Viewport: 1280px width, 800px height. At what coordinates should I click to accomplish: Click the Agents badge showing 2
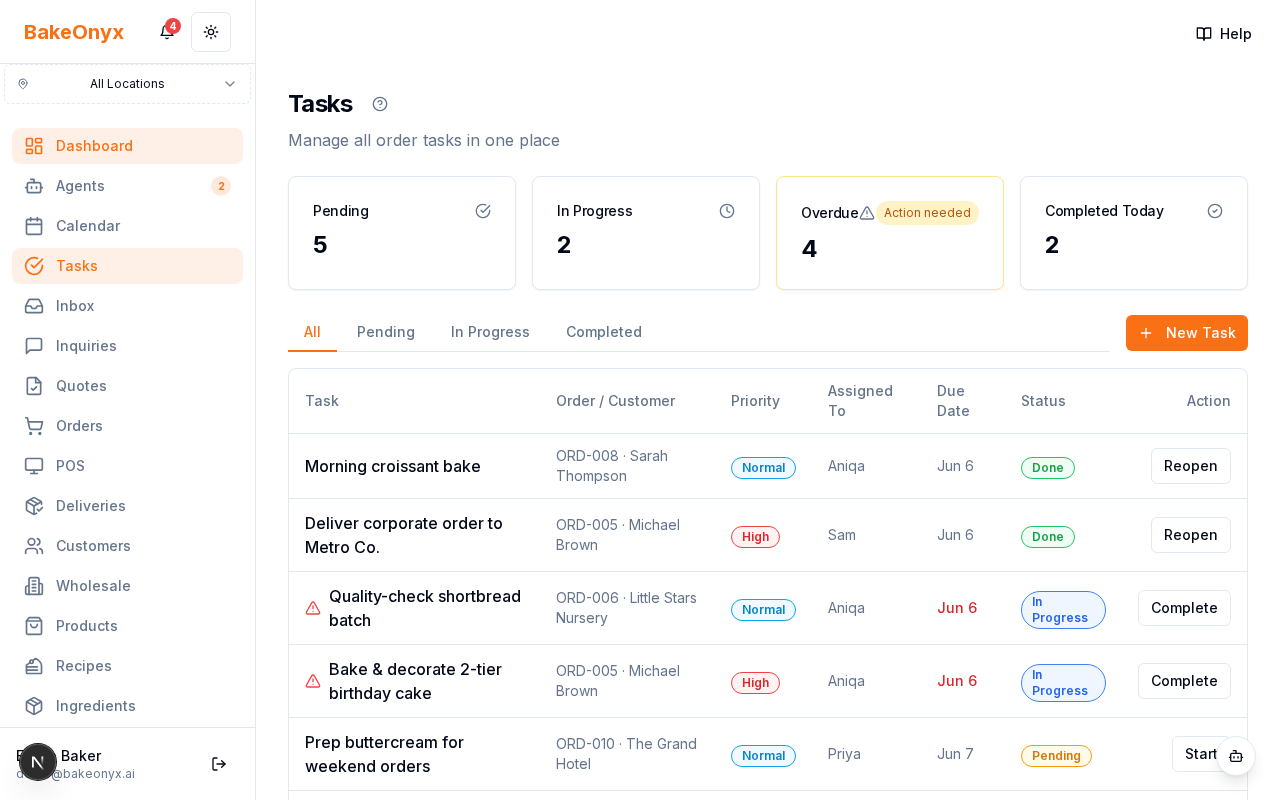pyautogui.click(x=221, y=186)
